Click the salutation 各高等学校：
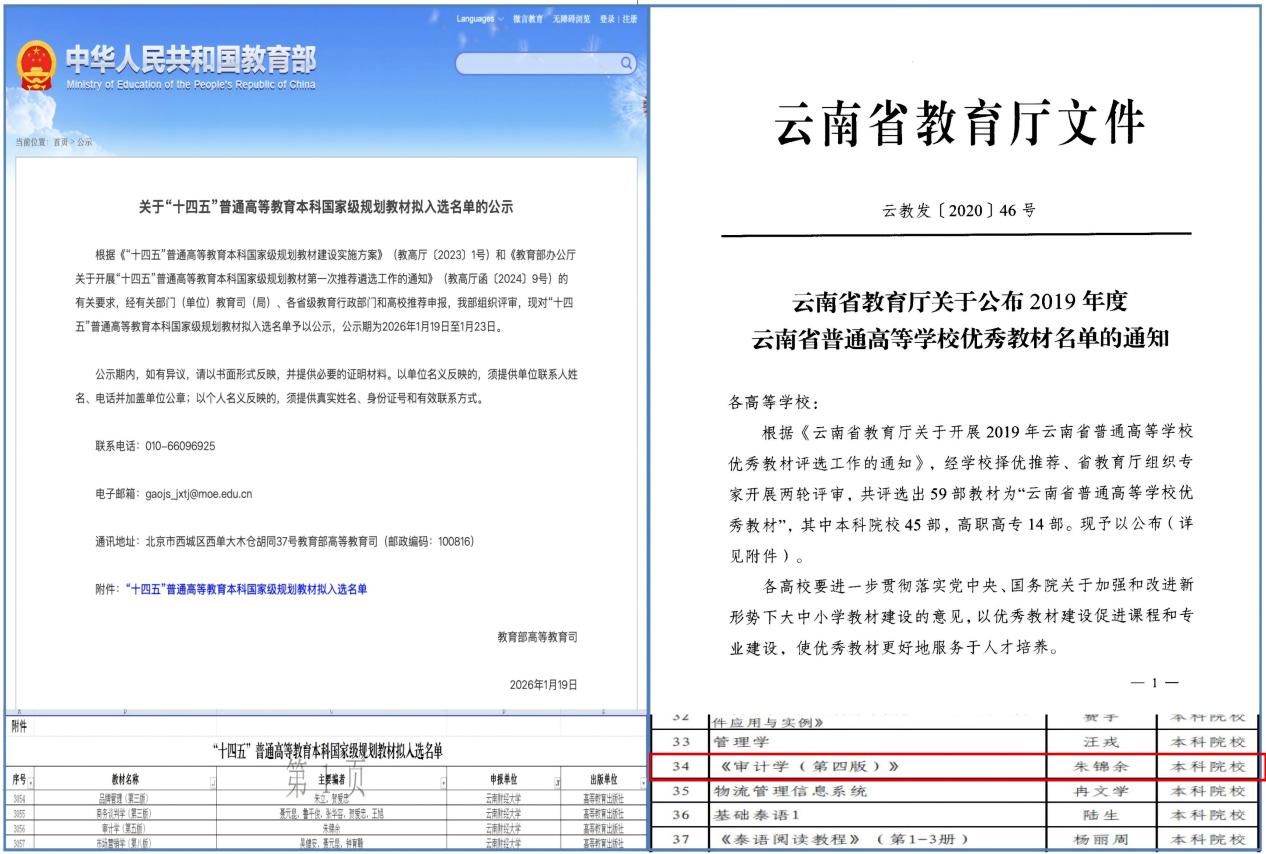The image size is (1266, 854). tap(774, 404)
